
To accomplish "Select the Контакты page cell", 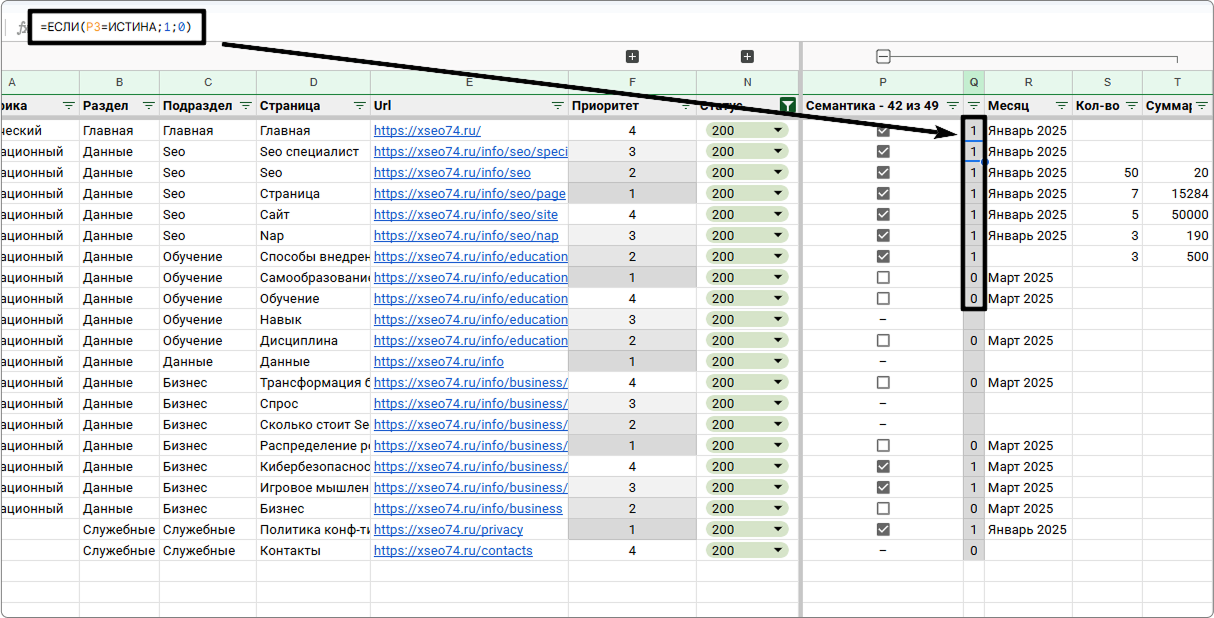I will pos(313,550).
